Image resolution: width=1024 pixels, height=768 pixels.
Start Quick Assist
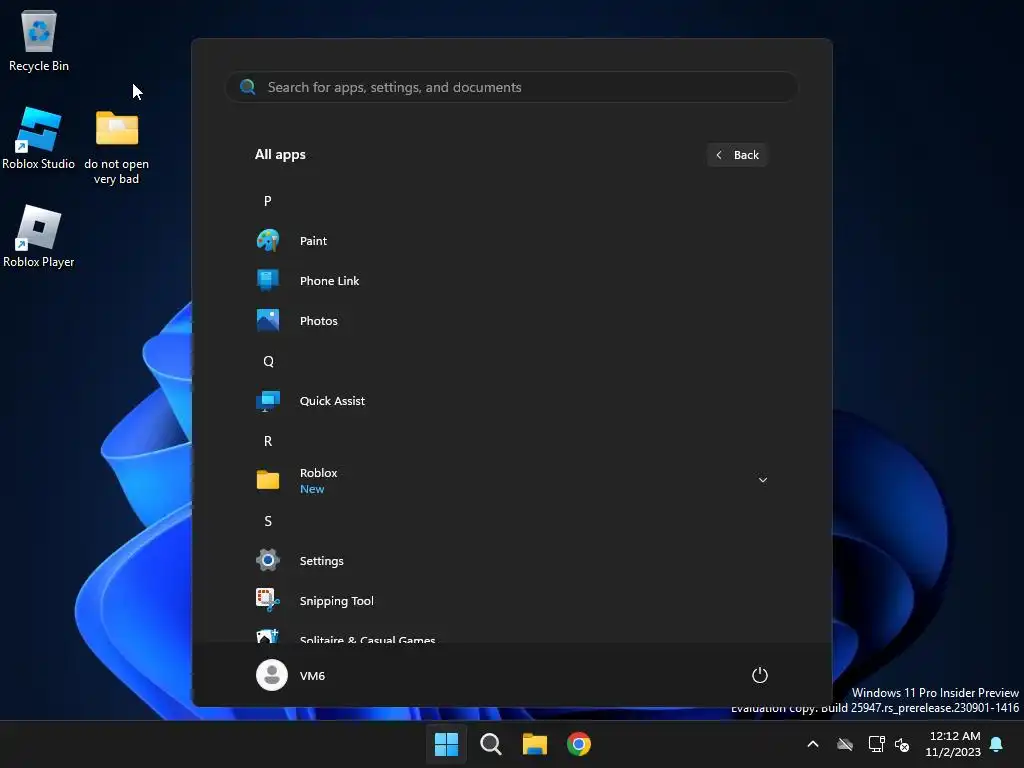pyautogui.click(x=511, y=401)
